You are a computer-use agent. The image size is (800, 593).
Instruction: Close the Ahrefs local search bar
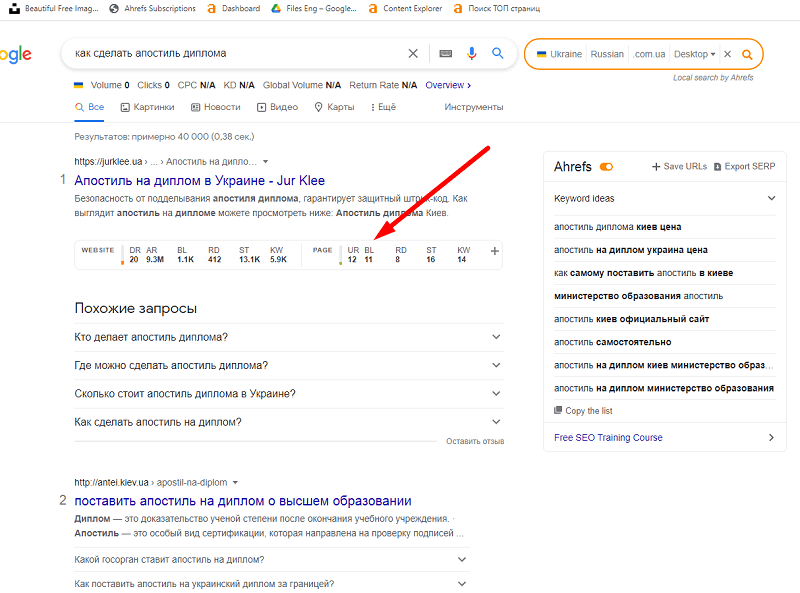click(x=727, y=54)
